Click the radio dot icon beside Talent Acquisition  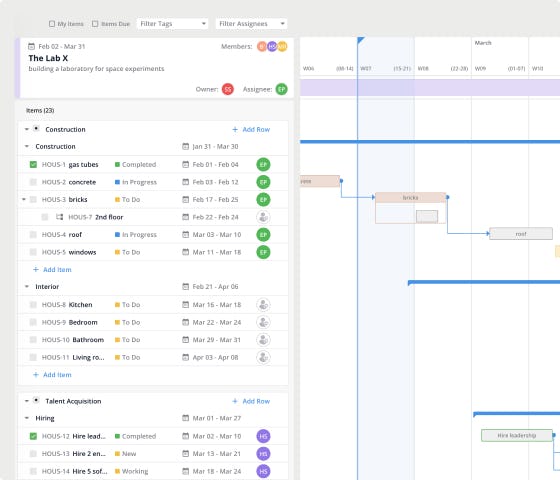pos(36,400)
